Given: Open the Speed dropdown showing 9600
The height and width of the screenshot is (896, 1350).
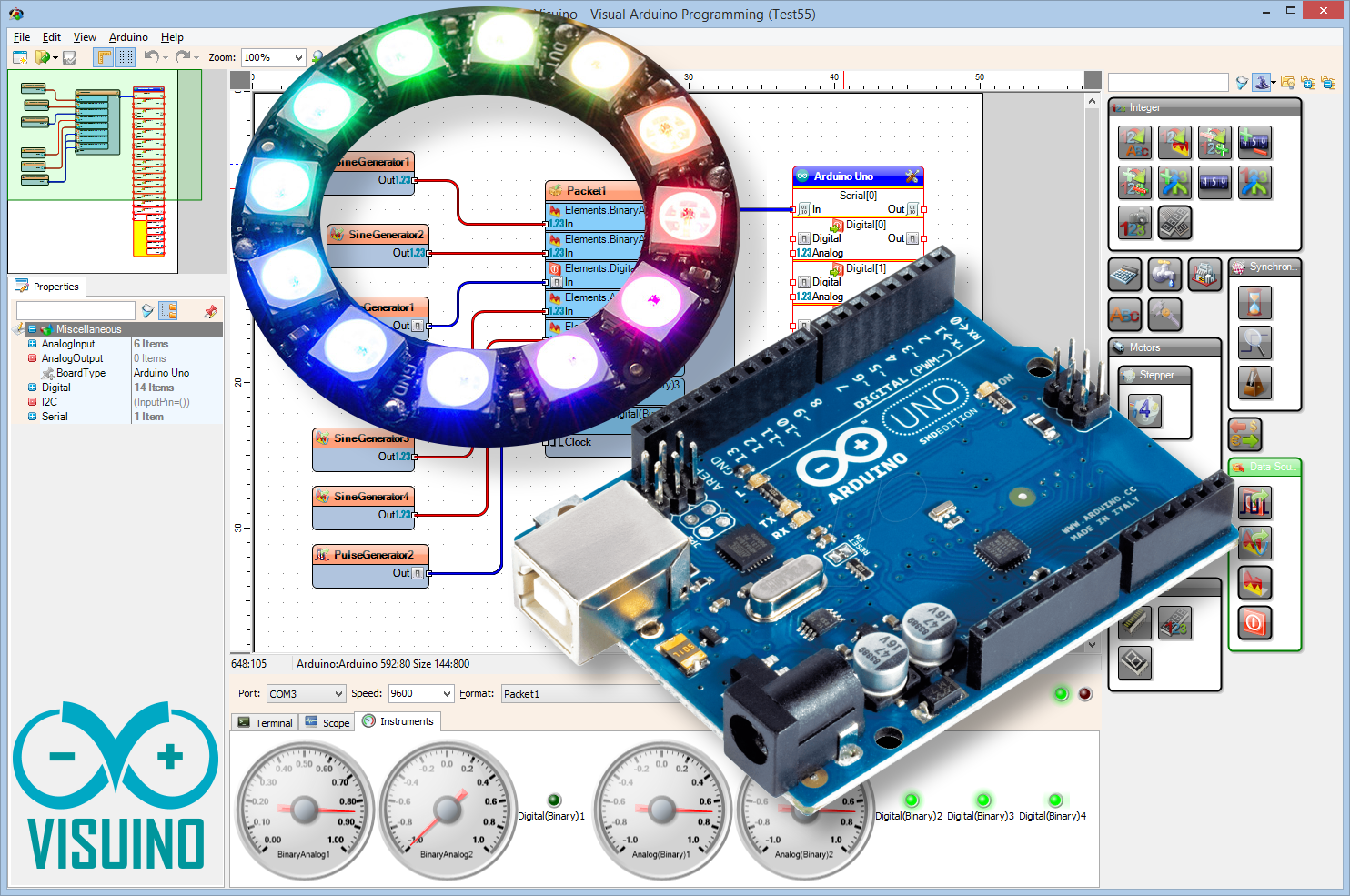Looking at the screenshot, I should pyautogui.click(x=445, y=693).
